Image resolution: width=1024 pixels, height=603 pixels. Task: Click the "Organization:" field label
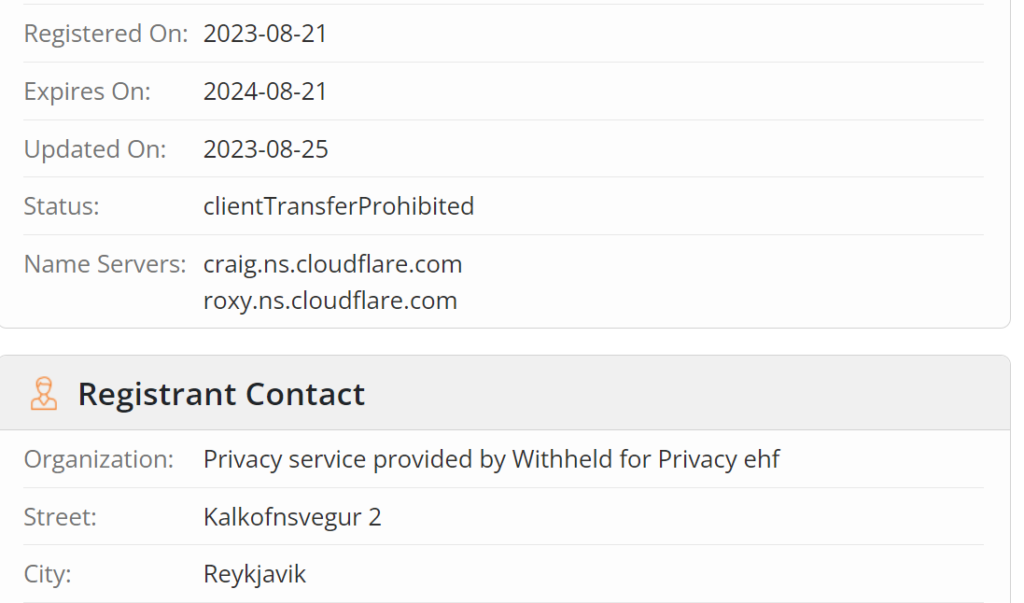coord(98,460)
